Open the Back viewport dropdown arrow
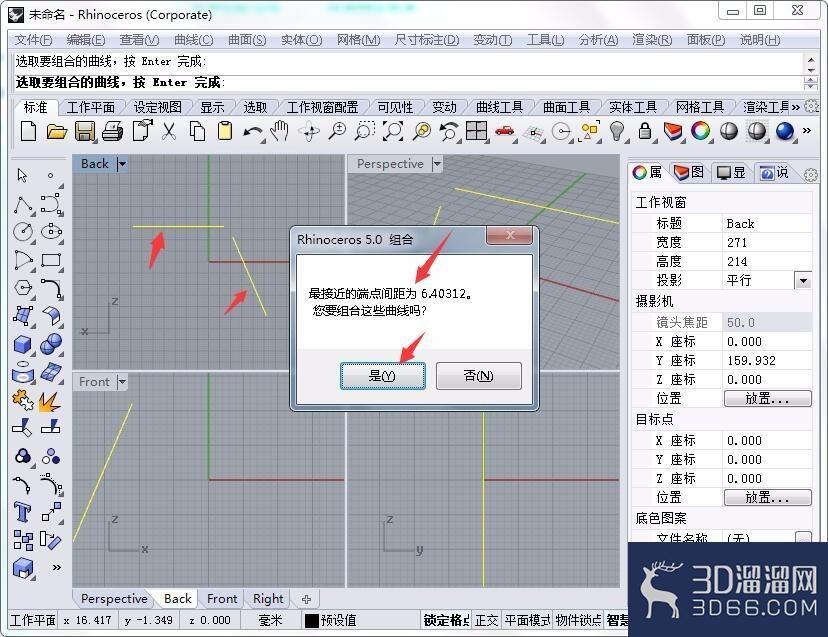The image size is (828, 637). [122, 164]
